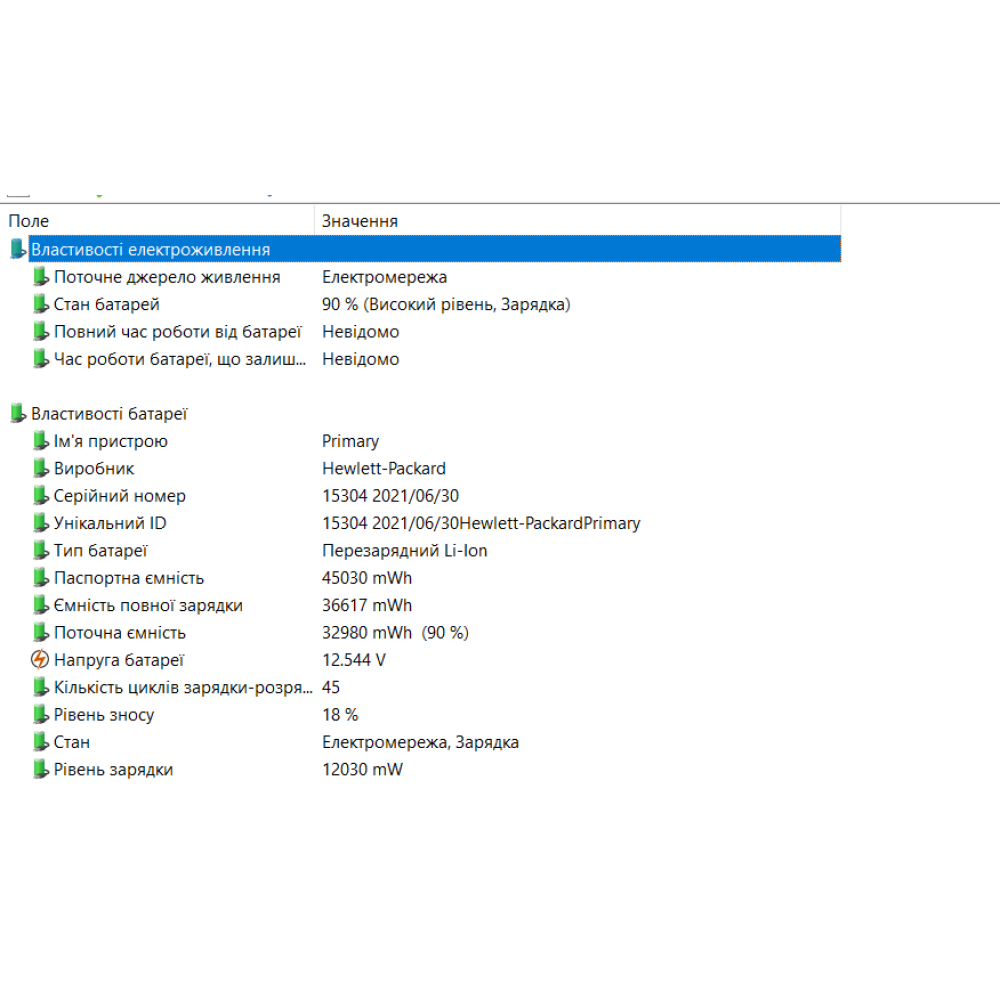Click the value 45030 mWh
Viewport: 1000px width, 1000px height.
pos(367,578)
